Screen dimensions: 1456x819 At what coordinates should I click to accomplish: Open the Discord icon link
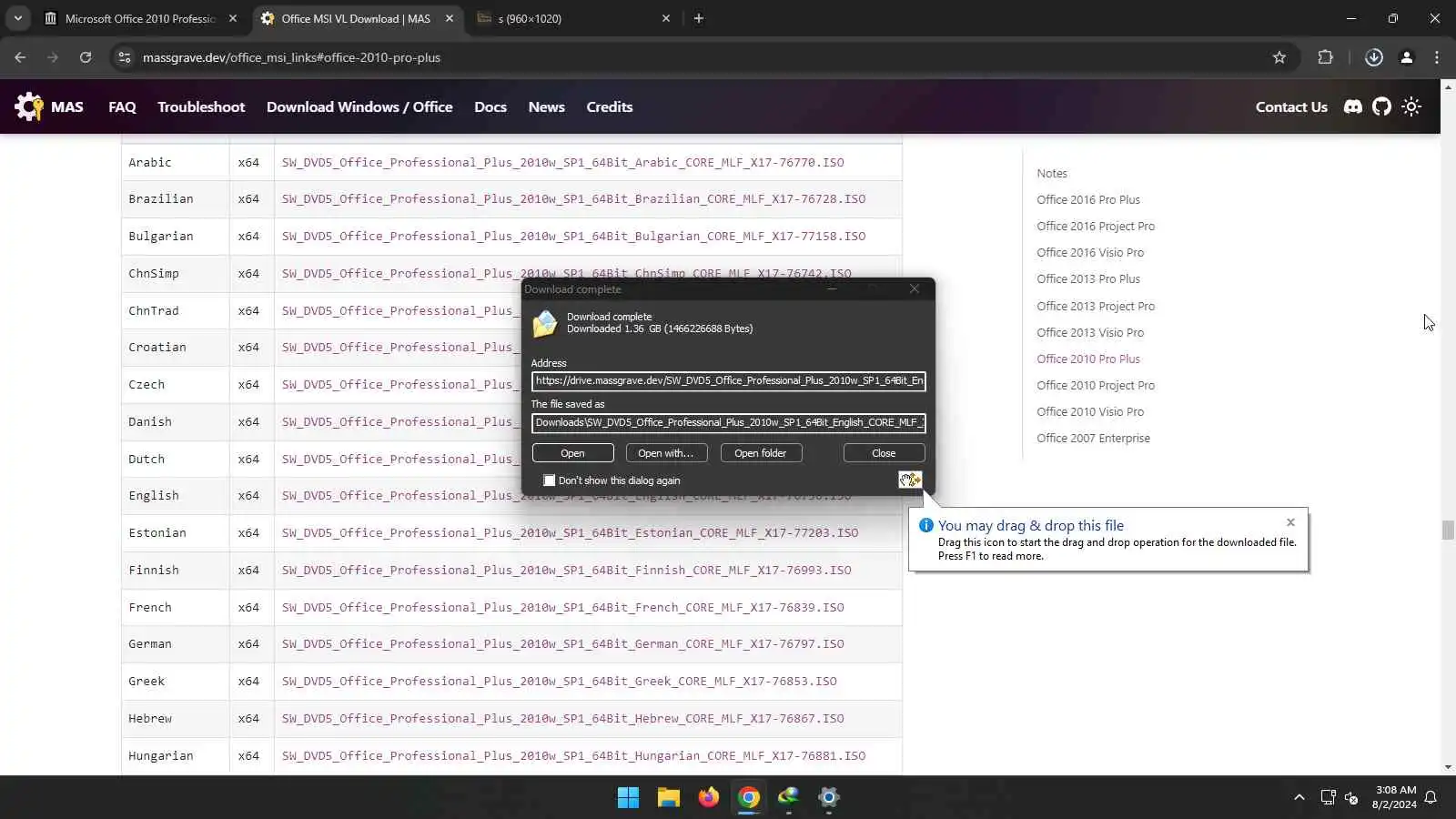1353,106
